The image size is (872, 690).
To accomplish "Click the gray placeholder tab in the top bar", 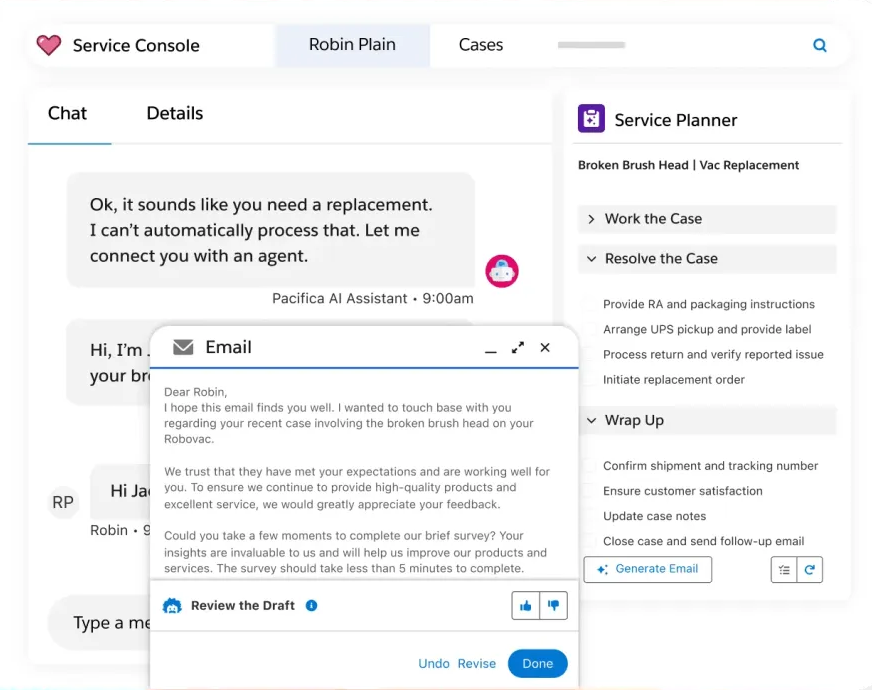I will click(x=591, y=45).
